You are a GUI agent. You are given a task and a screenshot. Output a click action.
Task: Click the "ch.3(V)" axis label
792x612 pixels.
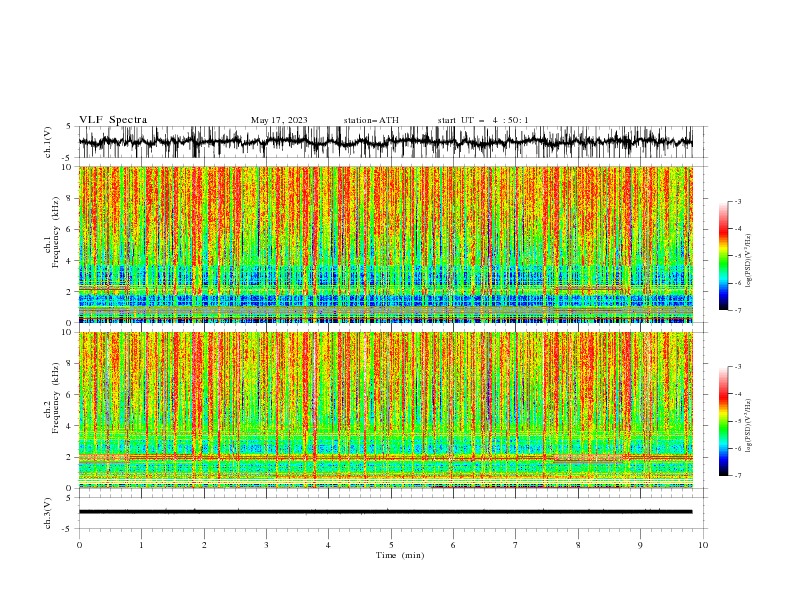tap(48, 513)
